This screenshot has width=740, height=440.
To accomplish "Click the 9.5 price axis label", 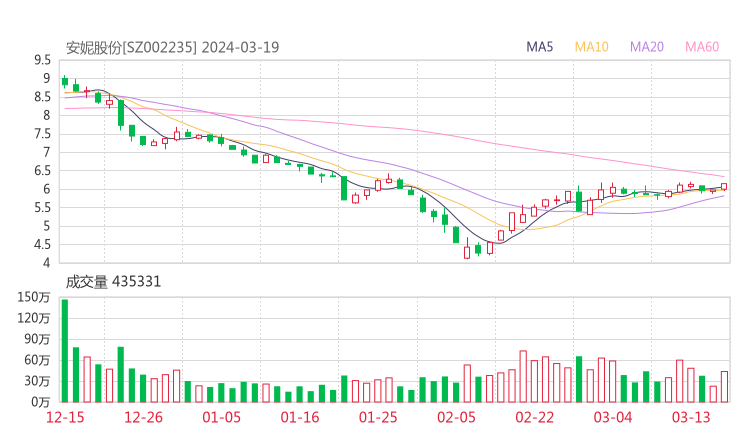I will tap(42, 60).
